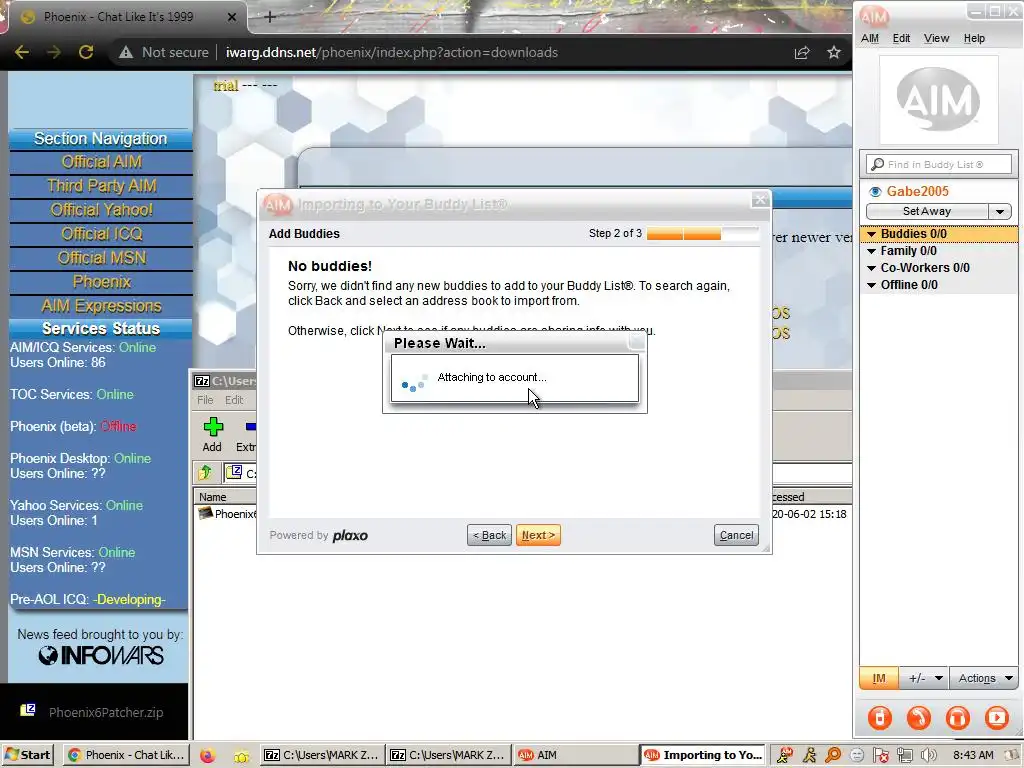This screenshot has height=768, width=1024.
Task: Click the magnifier icon in system tray
Action: tap(833, 755)
